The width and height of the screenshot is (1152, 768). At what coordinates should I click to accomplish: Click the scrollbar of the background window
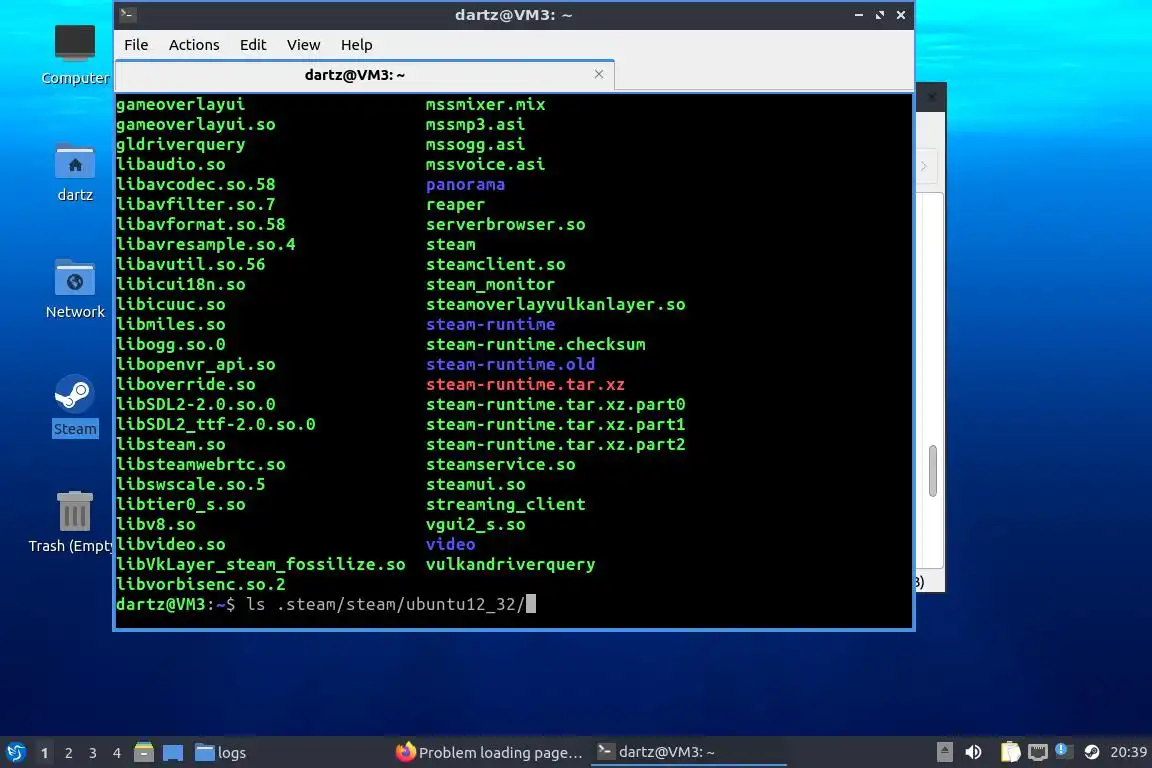[933, 470]
